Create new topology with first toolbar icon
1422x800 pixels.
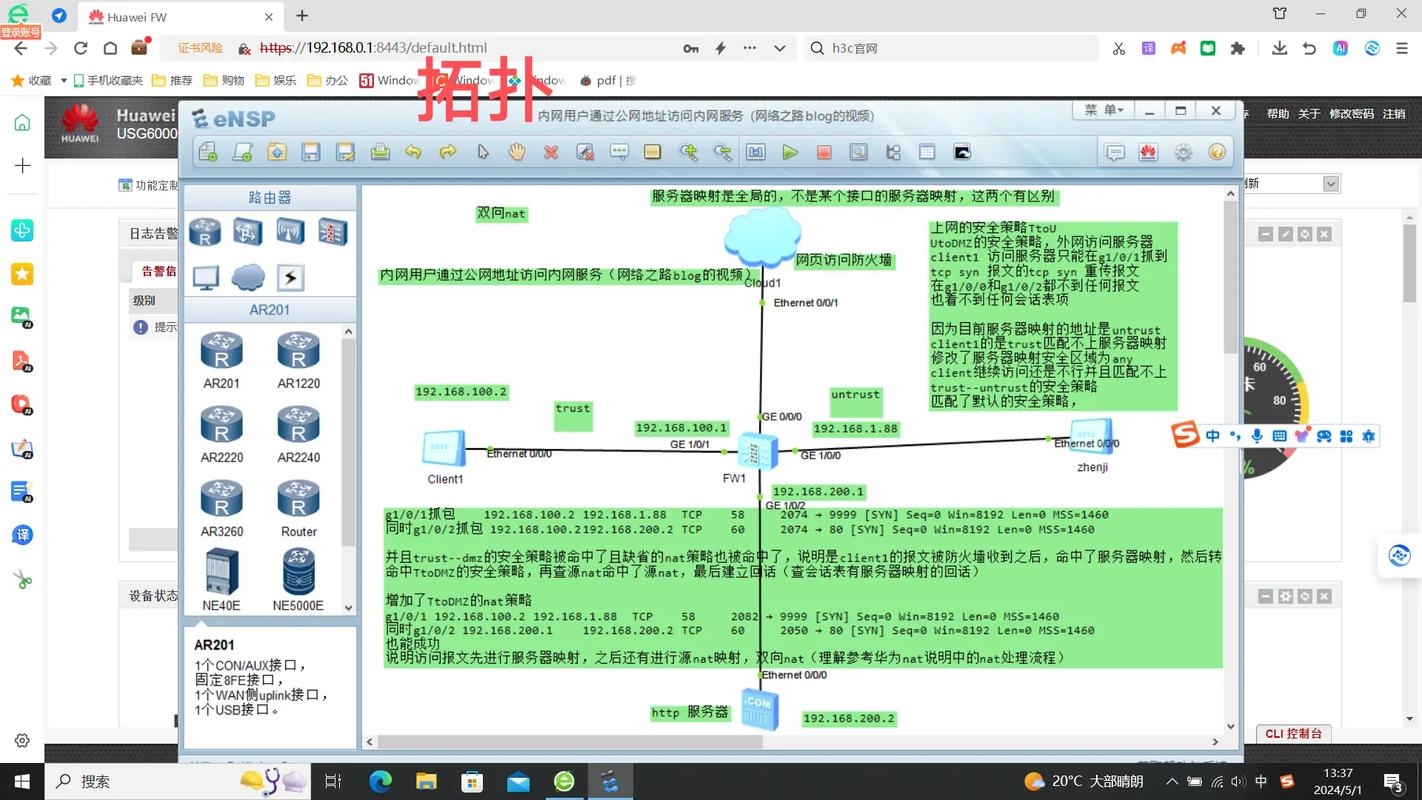[208, 151]
